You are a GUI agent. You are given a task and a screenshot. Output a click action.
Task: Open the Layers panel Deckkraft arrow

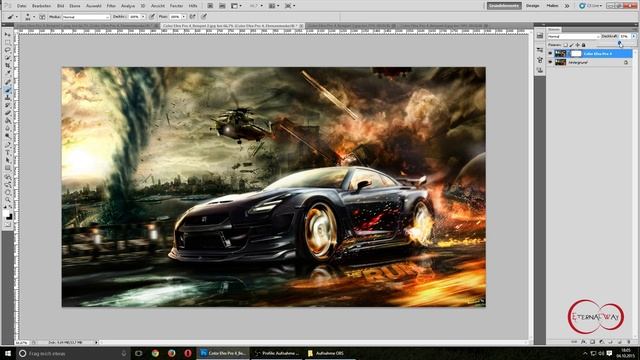coord(634,36)
